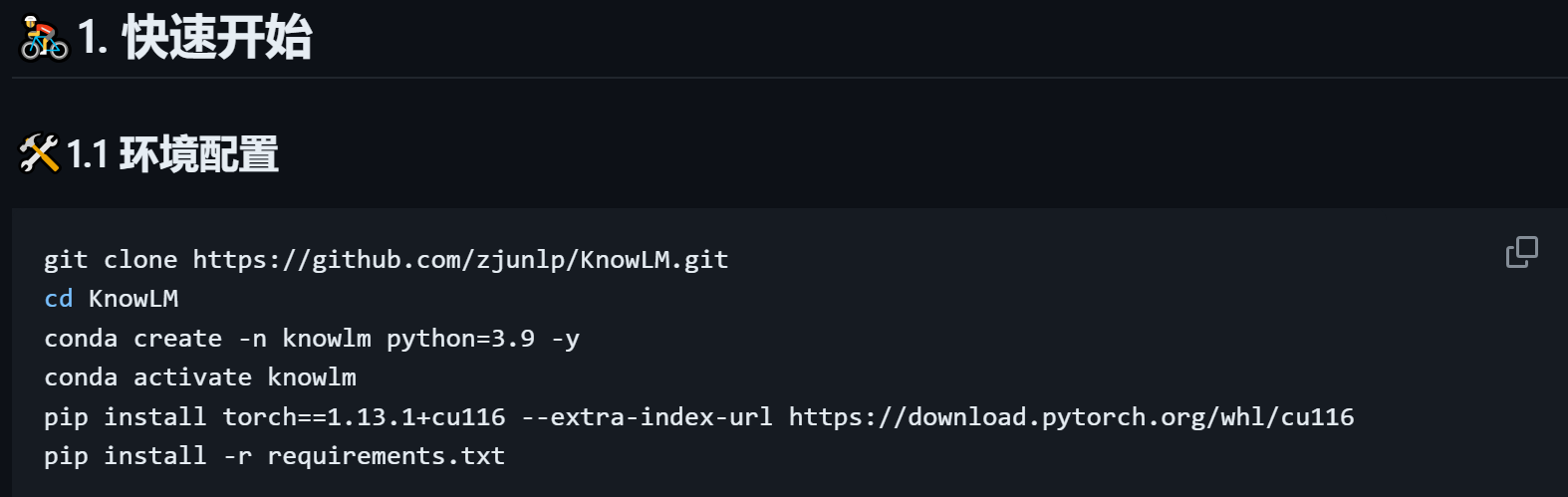Click the divider line under 快速开始
This screenshot has width=1568, height=497.
[x=790, y=78]
